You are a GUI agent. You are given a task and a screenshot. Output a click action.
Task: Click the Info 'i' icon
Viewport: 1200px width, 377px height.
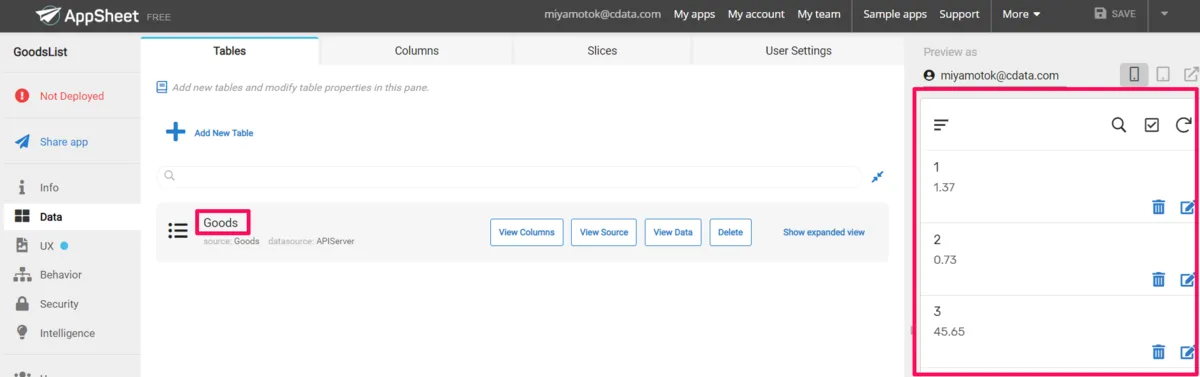(x=21, y=187)
